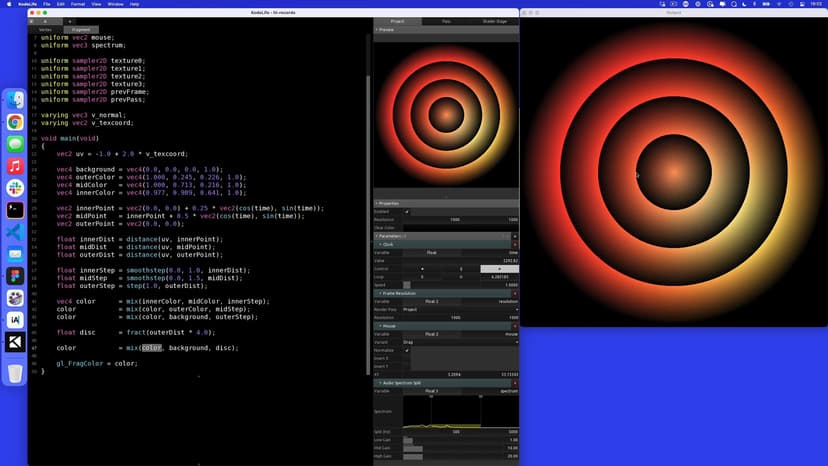Remove the Clock parameter

tap(515, 244)
